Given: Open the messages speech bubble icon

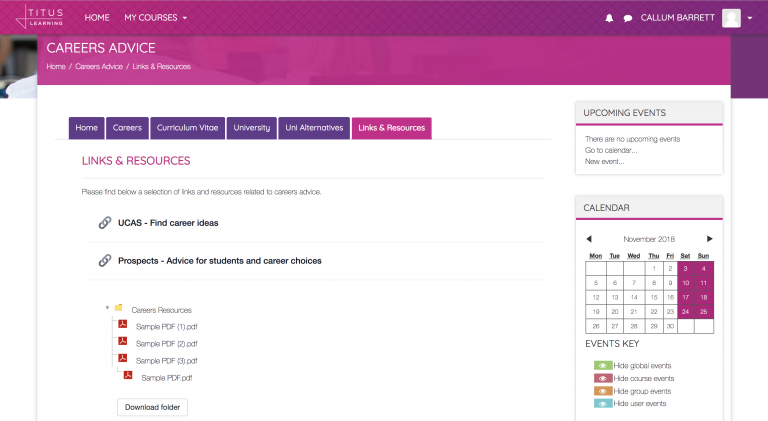Looking at the screenshot, I should point(628,18).
